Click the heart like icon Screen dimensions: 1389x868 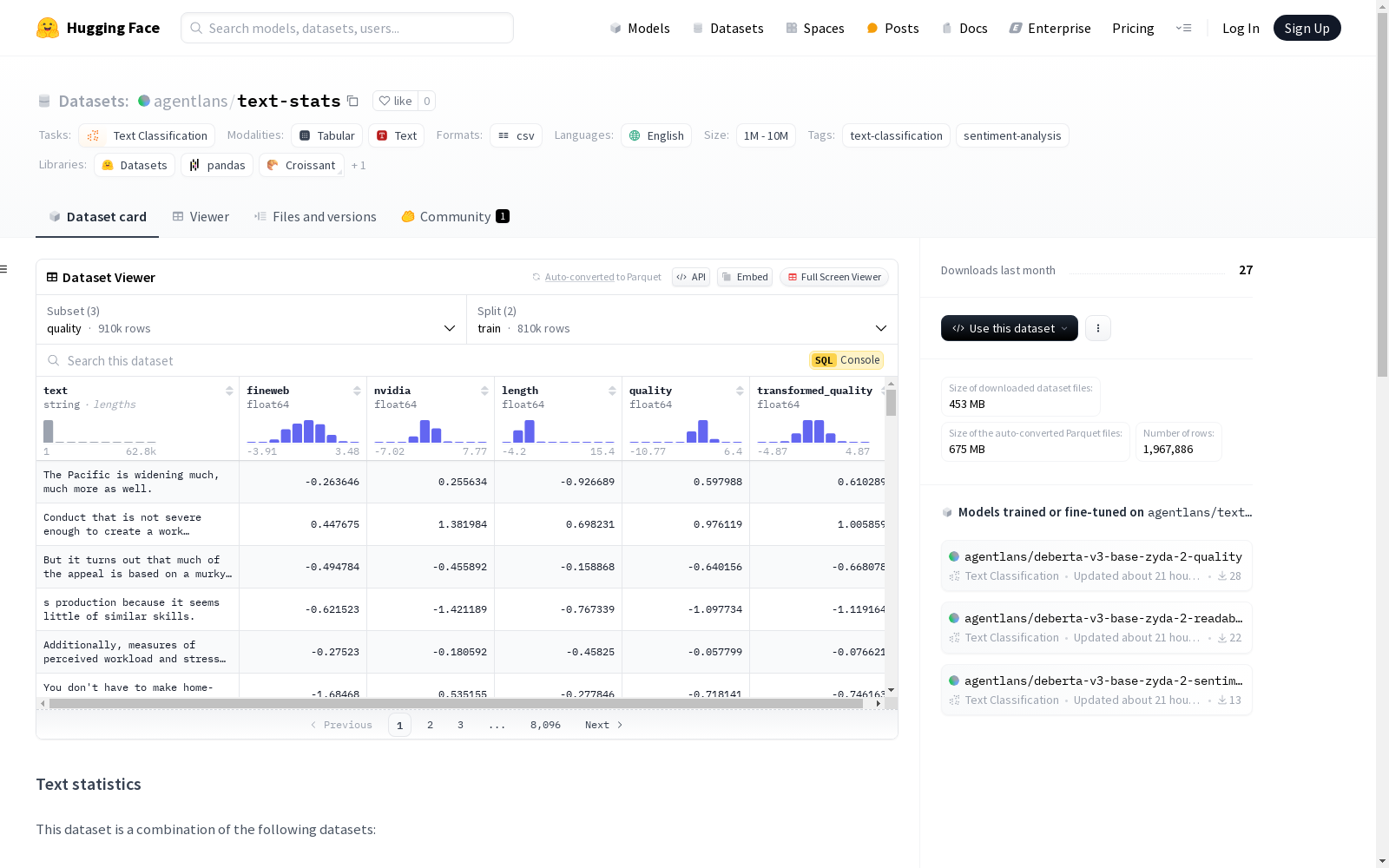tap(385, 101)
